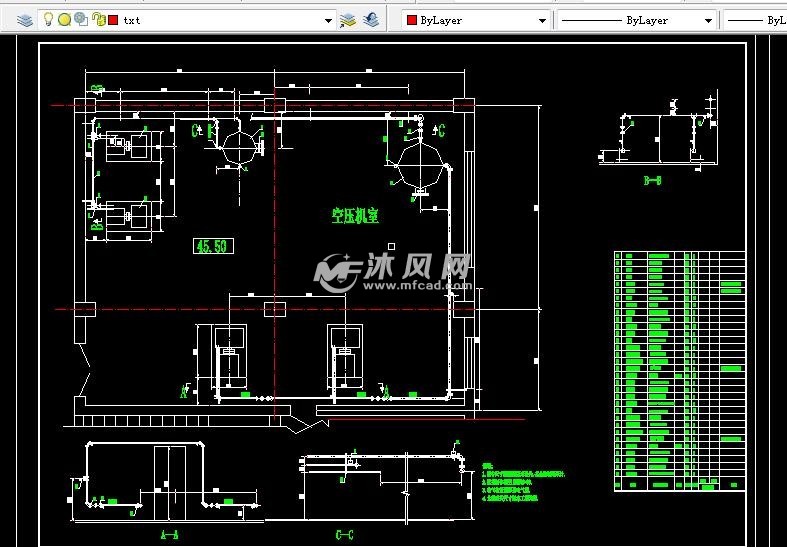Toggle viewport freeze icon of txt layer
787x547 pixels.
pyautogui.click(x=80, y=20)
